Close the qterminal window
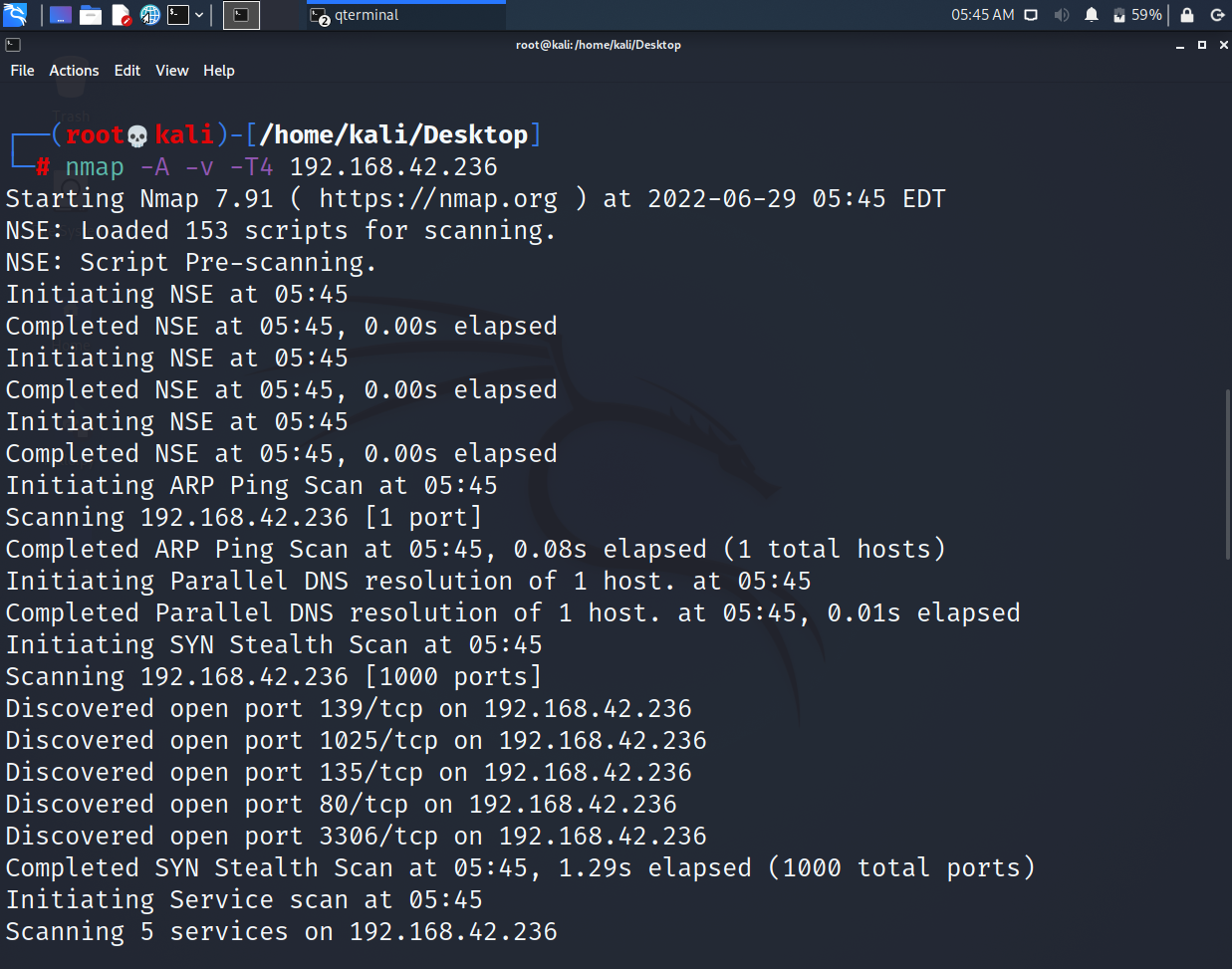Image resolution: width=1232 pixels, height=969 pixels. 1224,45
